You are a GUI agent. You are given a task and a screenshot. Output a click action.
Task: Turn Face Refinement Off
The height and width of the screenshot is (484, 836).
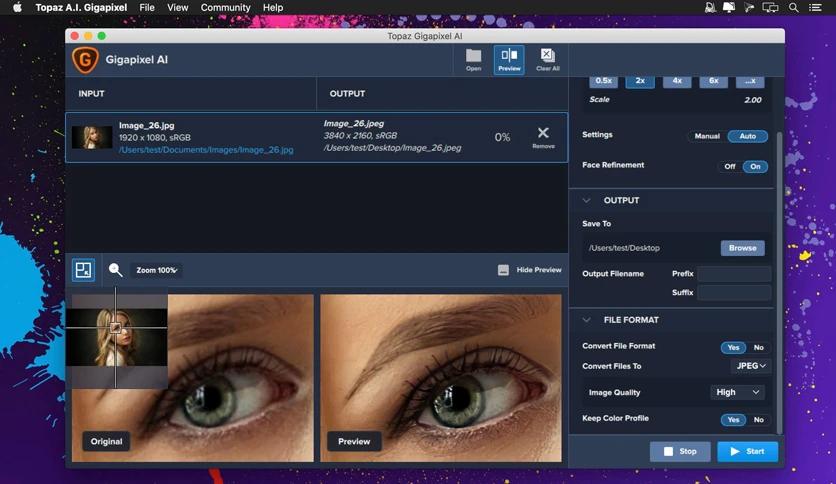click(729, 167)
